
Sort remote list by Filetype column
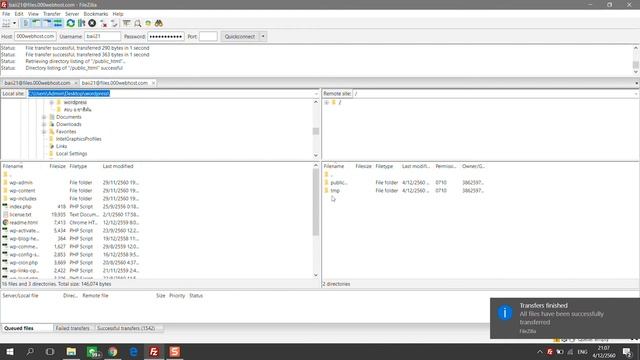384,166
